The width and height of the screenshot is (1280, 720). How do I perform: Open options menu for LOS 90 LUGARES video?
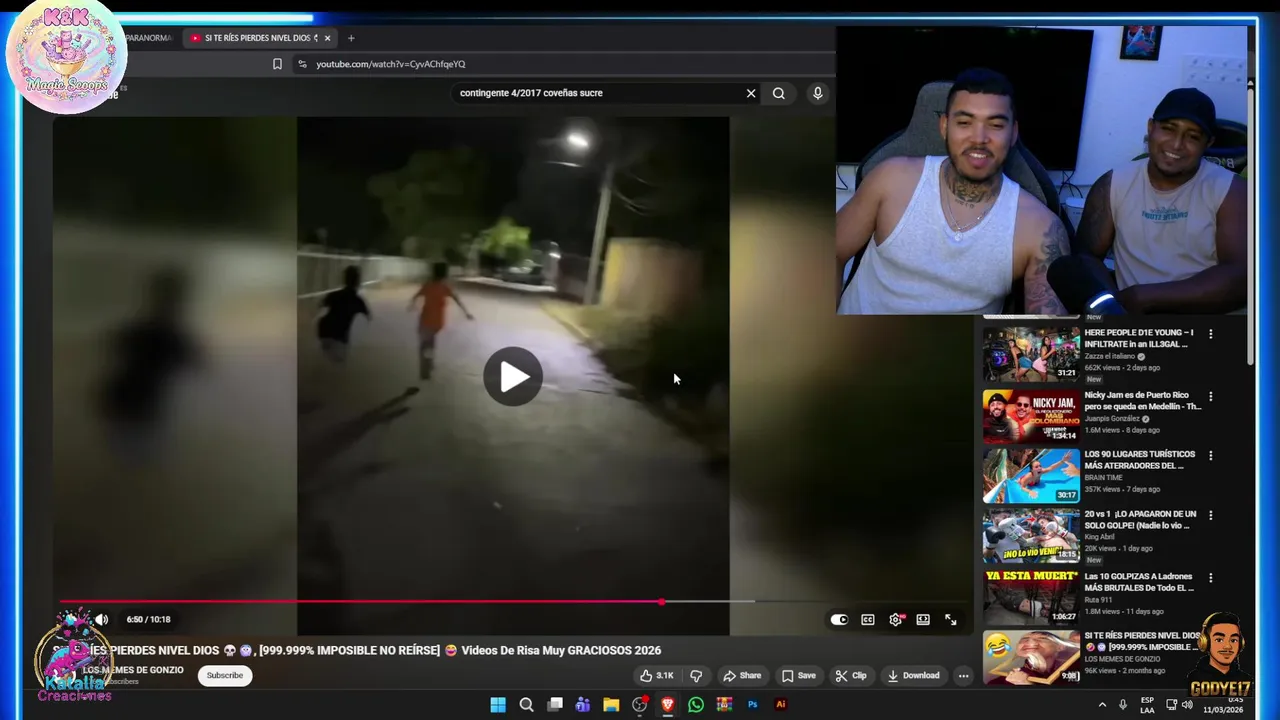click(x=1210, y=455)
